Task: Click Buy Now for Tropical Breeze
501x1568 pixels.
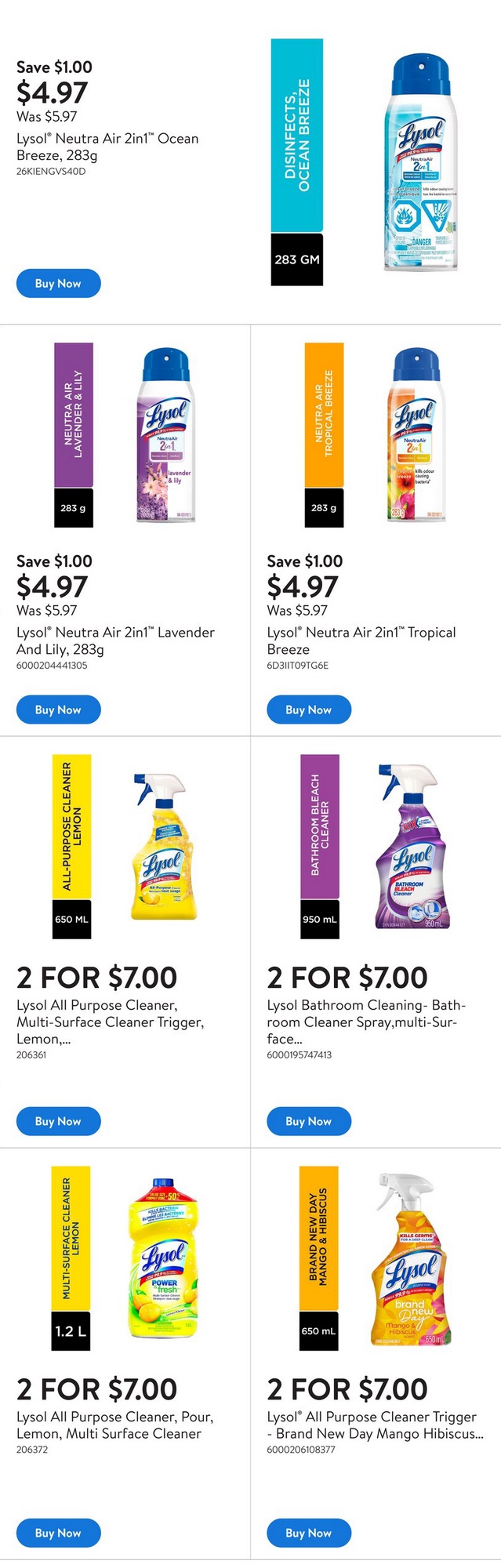Action: point(309,710)
